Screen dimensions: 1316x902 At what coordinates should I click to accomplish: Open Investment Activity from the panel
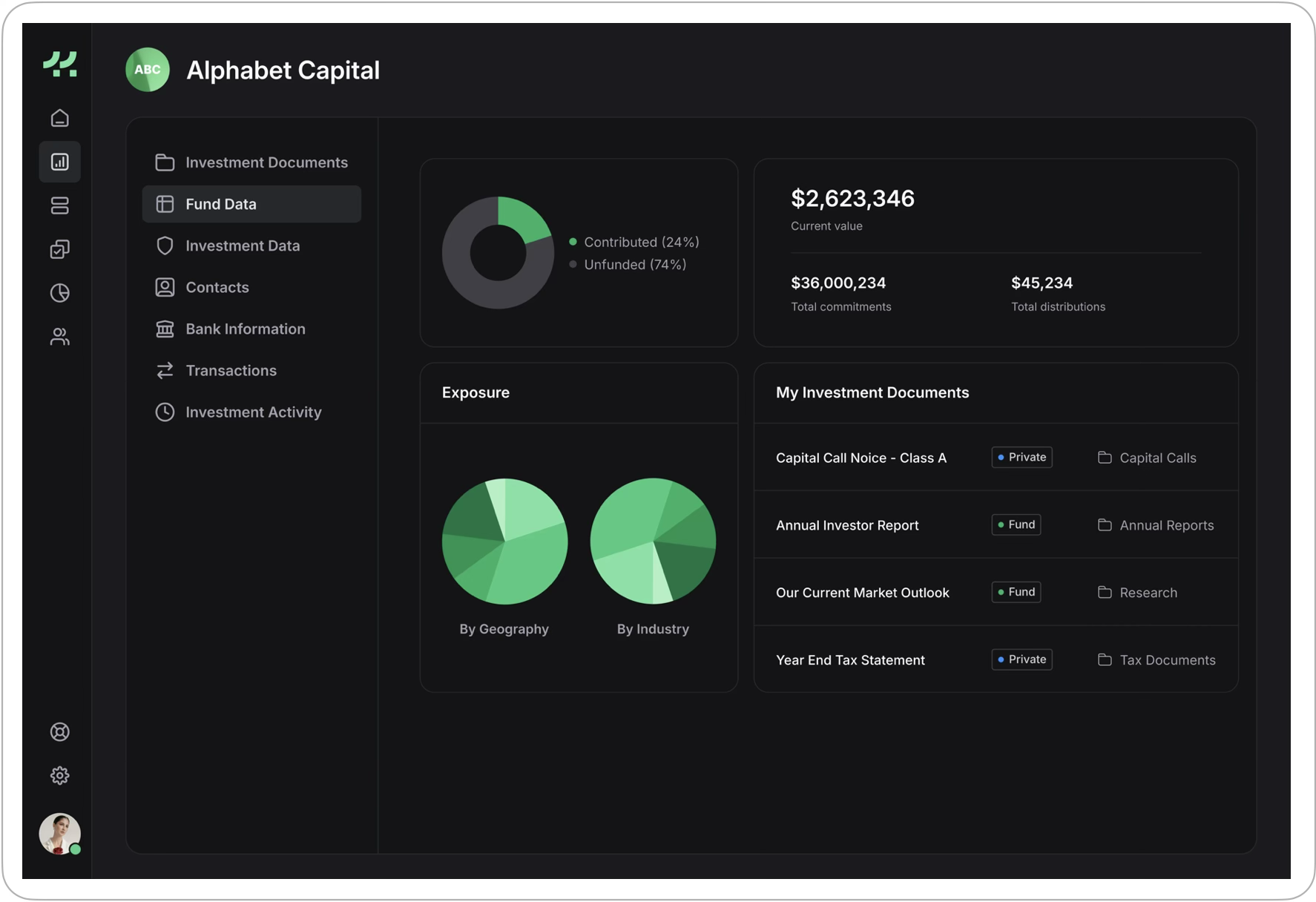point(253,412)
